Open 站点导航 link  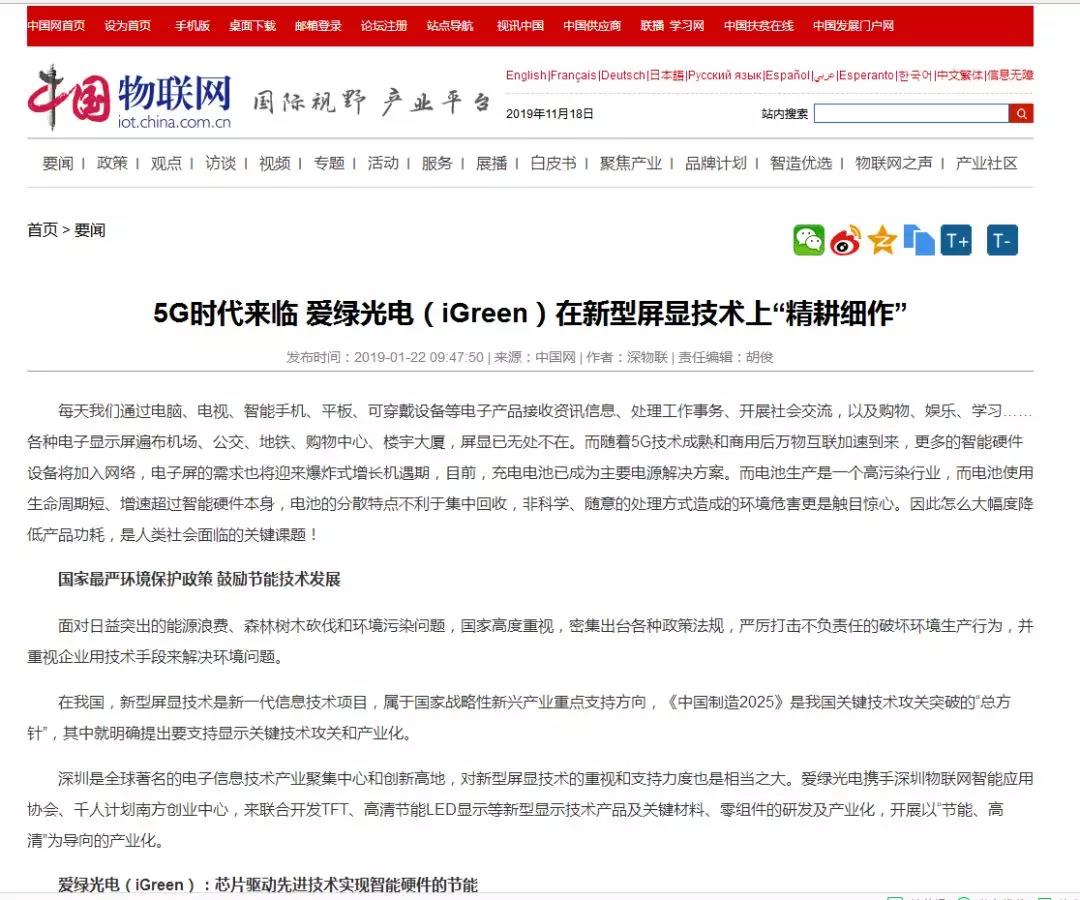coord(450,25)
